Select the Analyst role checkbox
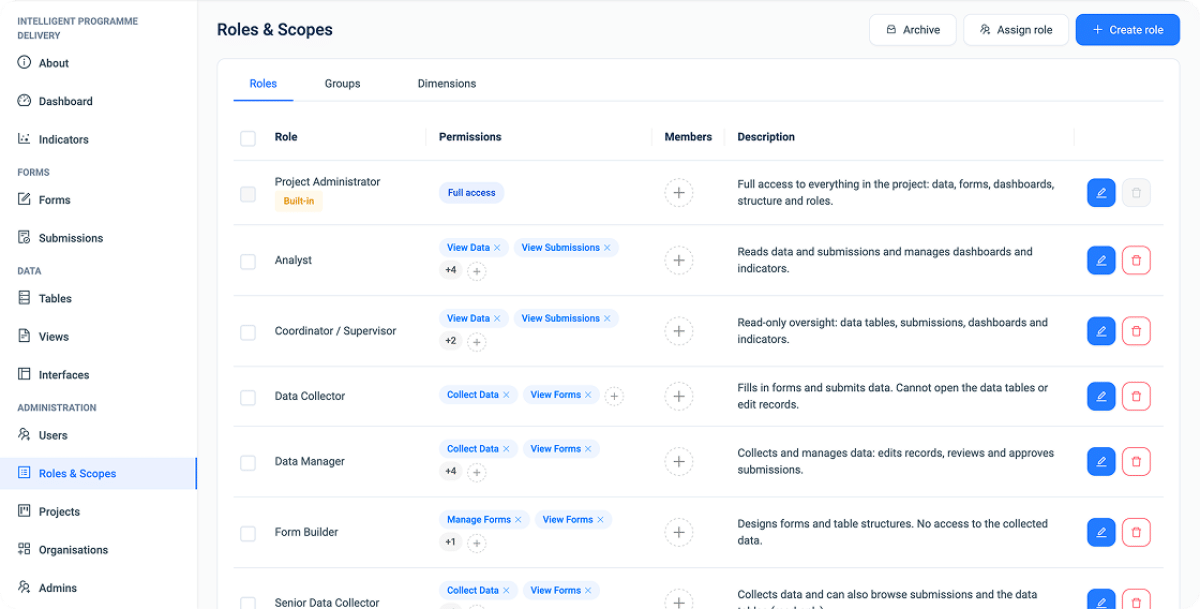This screenshot has height=609, width=1200. (x=248, y=261)
